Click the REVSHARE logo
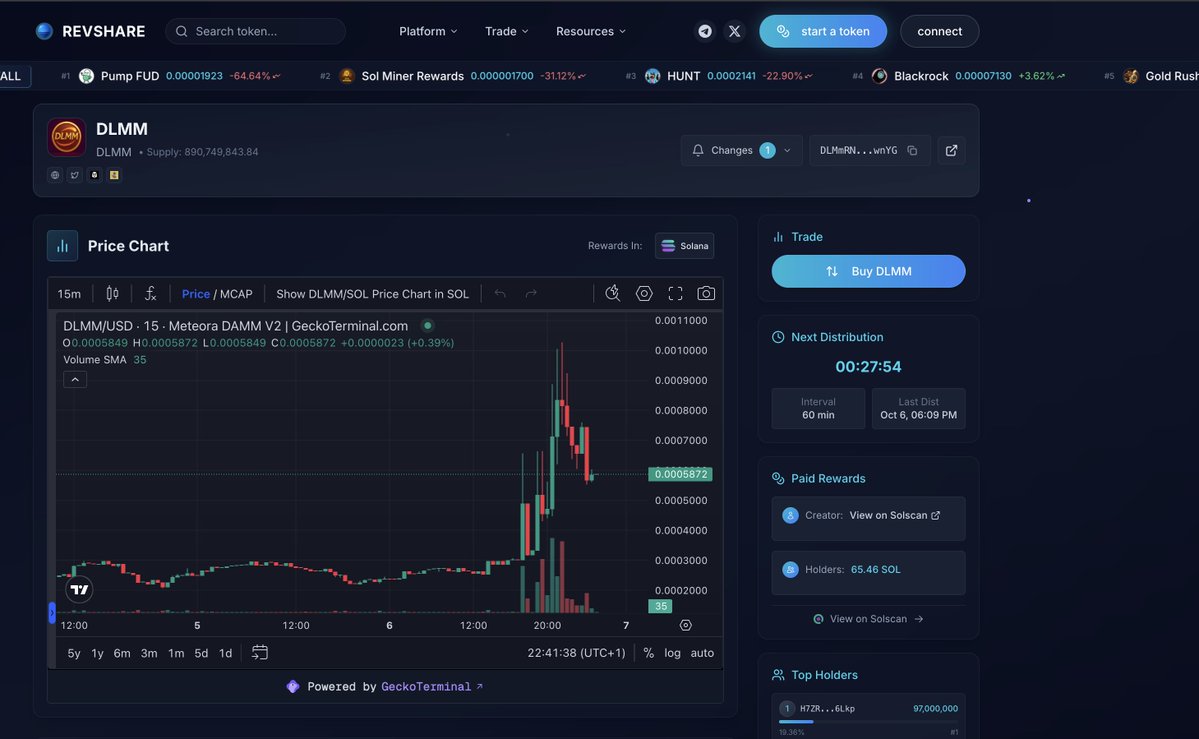The width and height of the screenshot is (1199, 739). [90, 31]
